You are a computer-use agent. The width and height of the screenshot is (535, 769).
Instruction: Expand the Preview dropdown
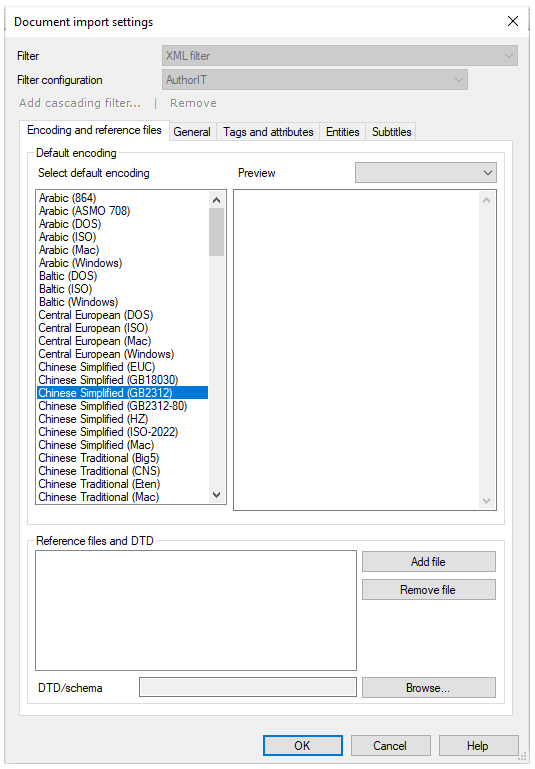click(426, 173)
